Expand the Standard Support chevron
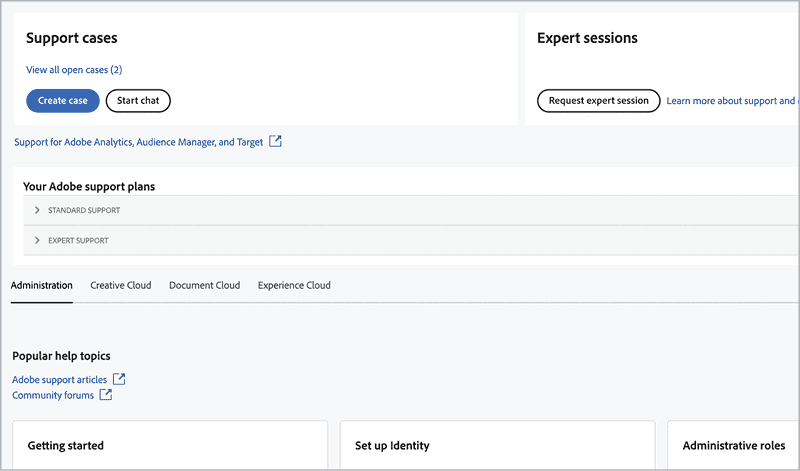Image resolution: width=800 pixels, height=471 pixels. pos(37,210)
